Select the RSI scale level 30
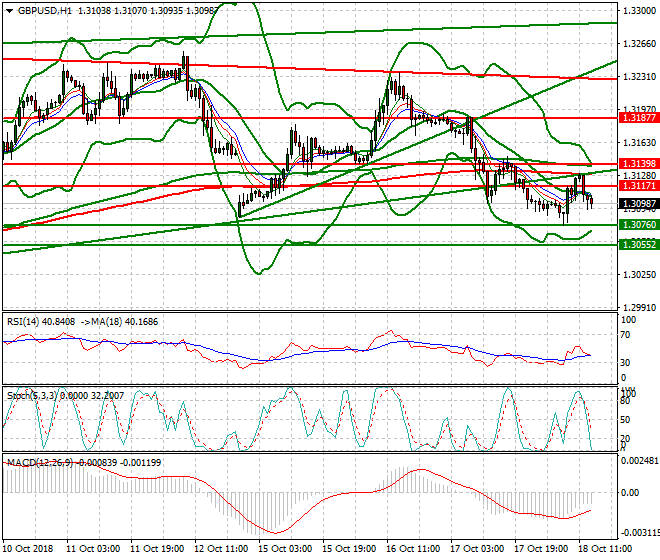 pyautogui.click(x=626, y=363)
